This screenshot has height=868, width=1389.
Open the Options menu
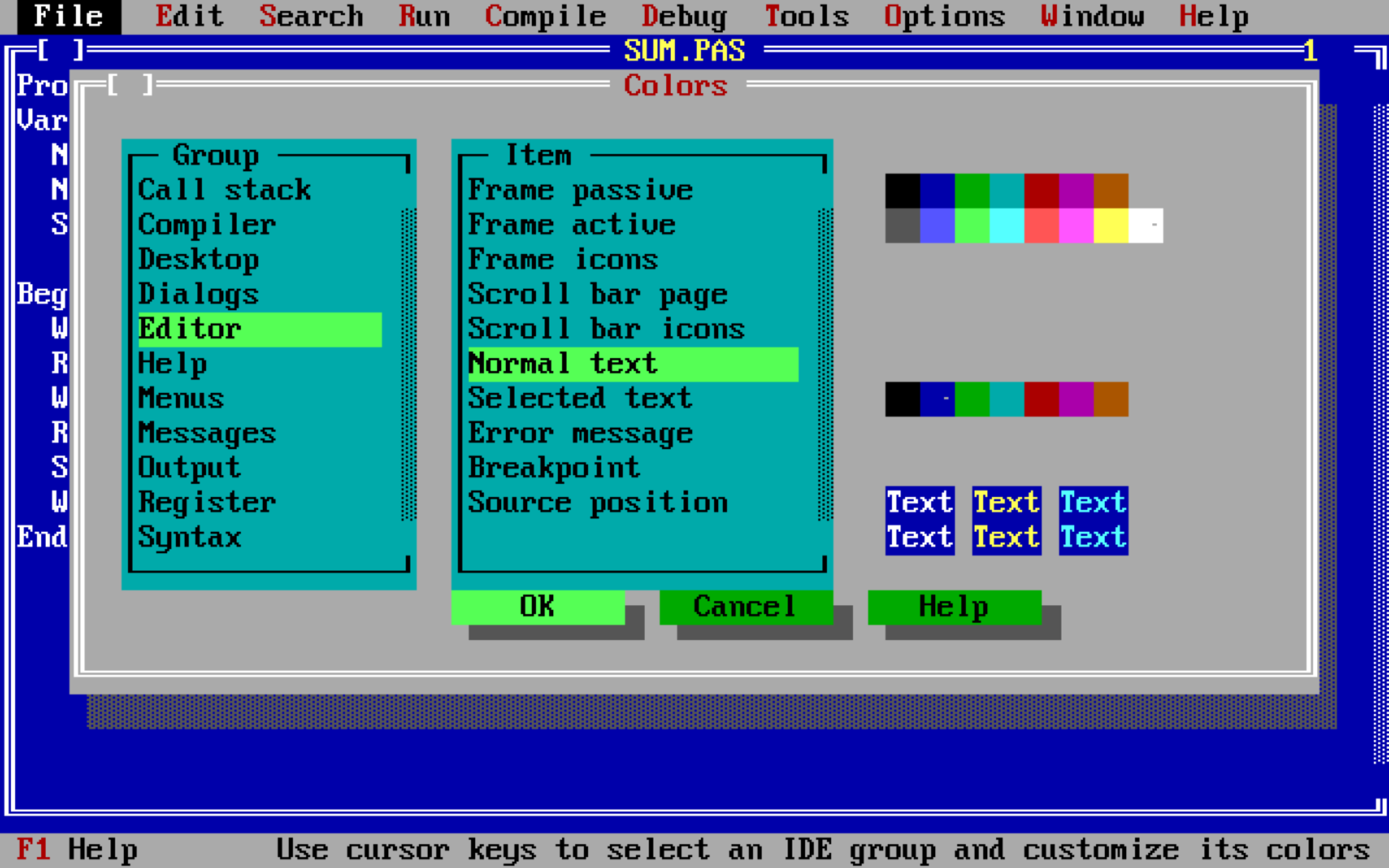click(x=945, y=17)
